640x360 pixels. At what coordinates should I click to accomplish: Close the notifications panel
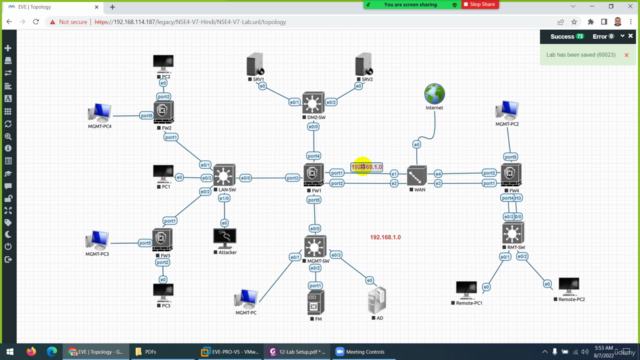[631, 36]
